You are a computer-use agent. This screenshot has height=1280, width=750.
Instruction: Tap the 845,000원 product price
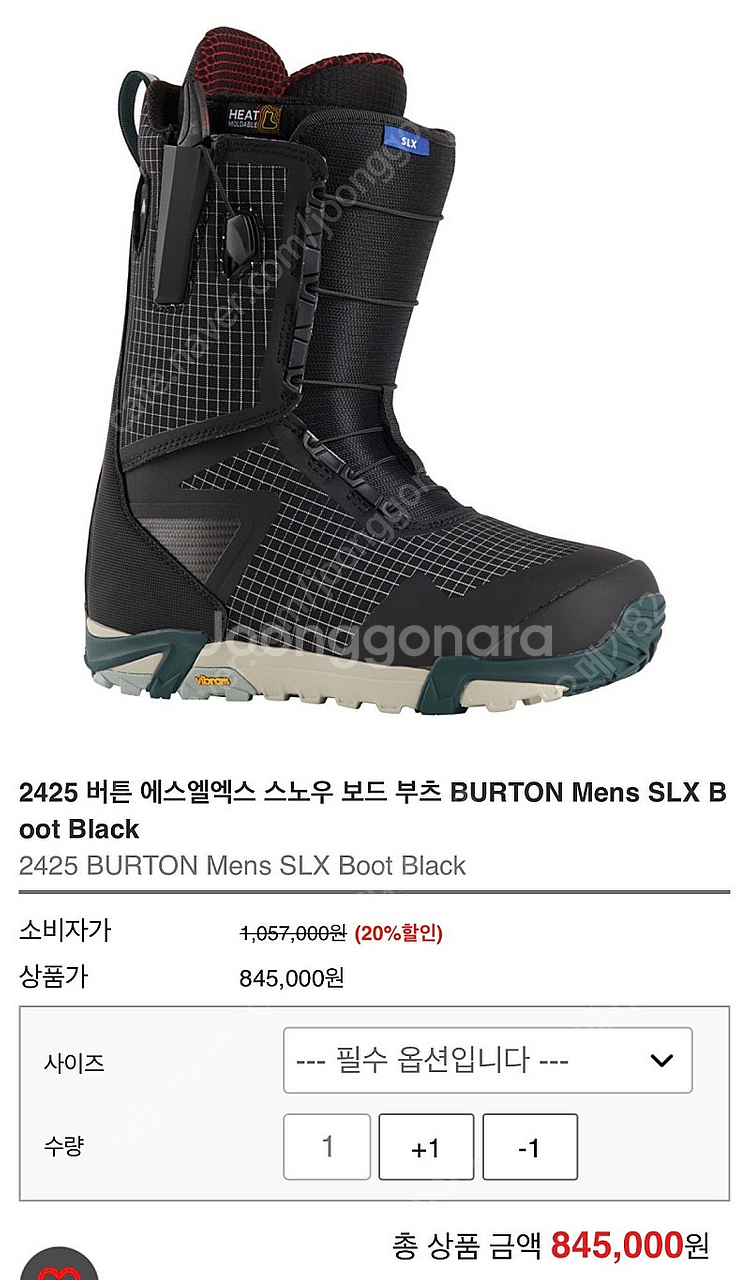tap(292, 977)
